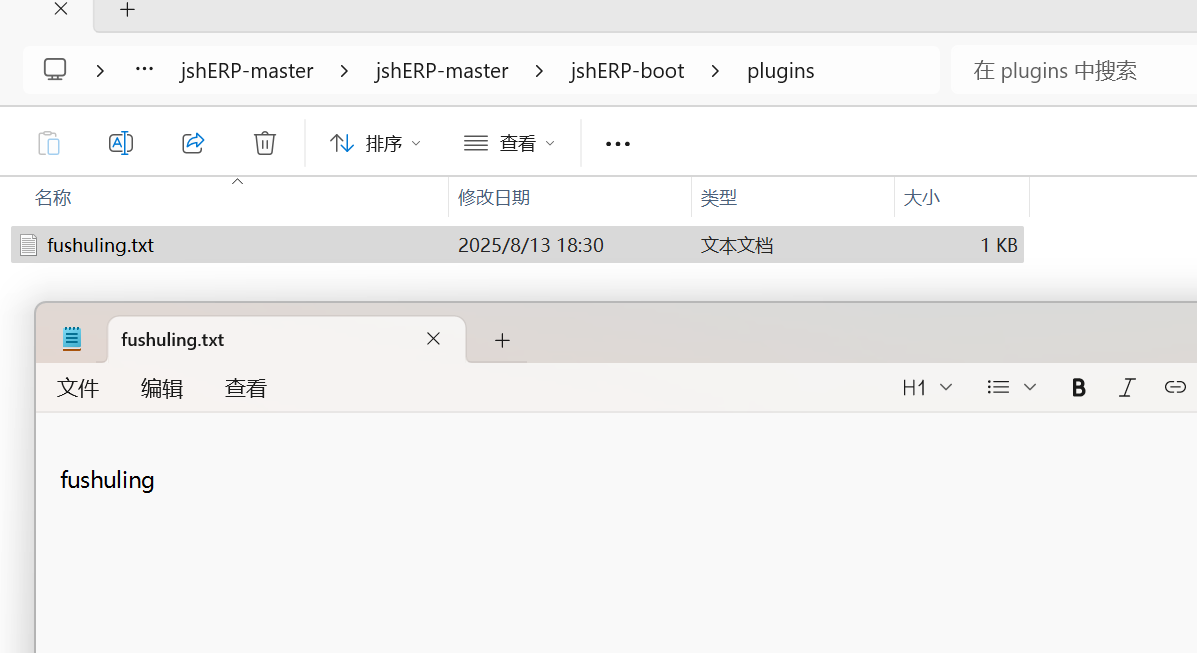Click the Rename icon in Explorer toolbar

click(x=121, y=143)
